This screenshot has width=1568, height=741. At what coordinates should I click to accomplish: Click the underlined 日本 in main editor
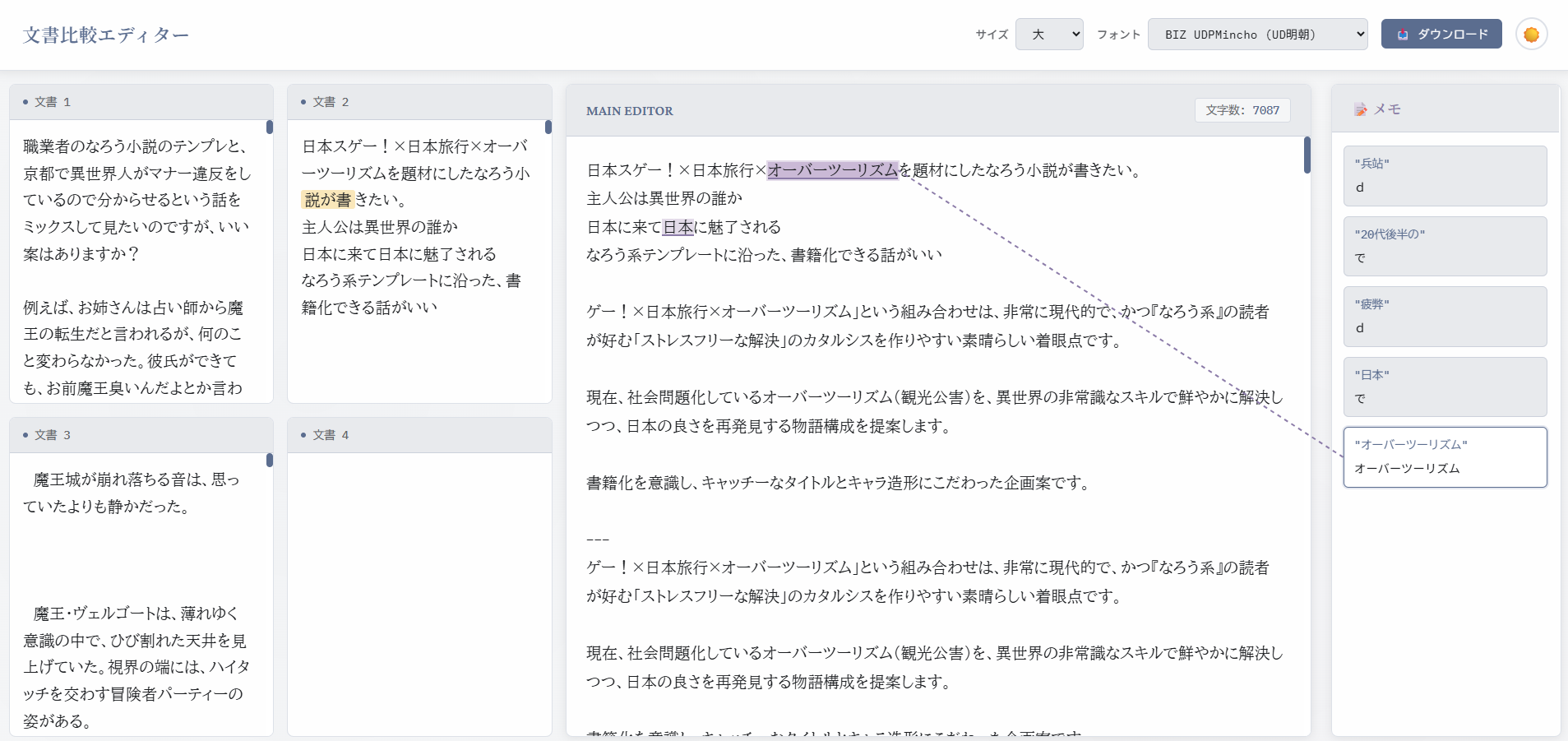click(678, 227)
